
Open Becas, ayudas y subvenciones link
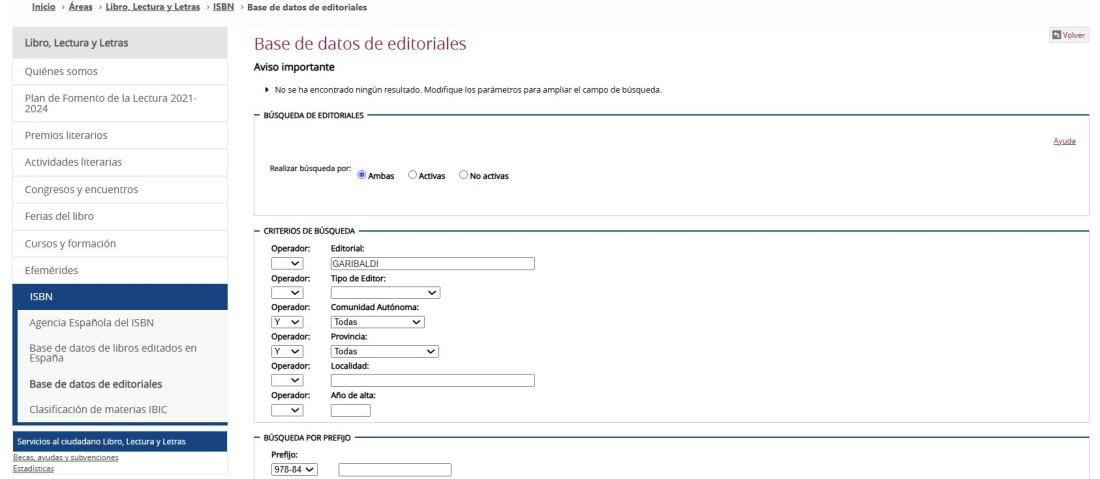(x=65, y=457)
